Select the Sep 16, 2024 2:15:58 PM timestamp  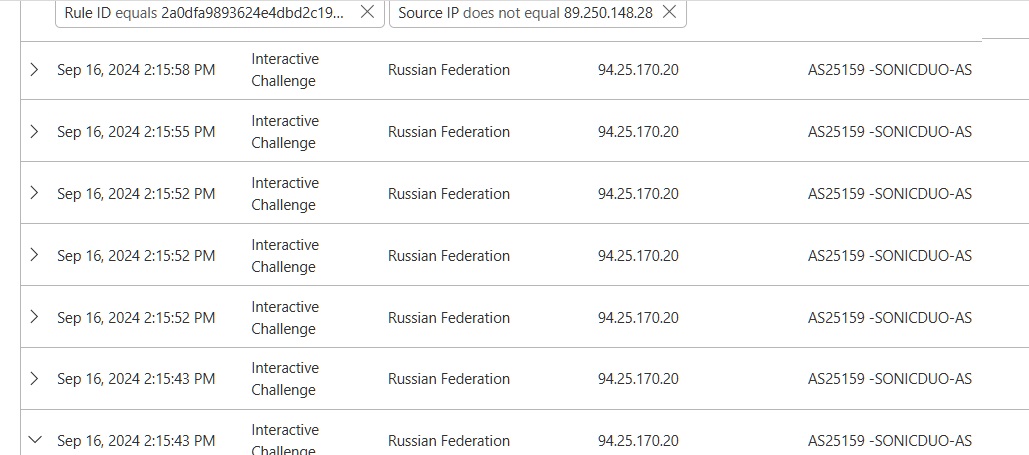click(x=136, y=70)
